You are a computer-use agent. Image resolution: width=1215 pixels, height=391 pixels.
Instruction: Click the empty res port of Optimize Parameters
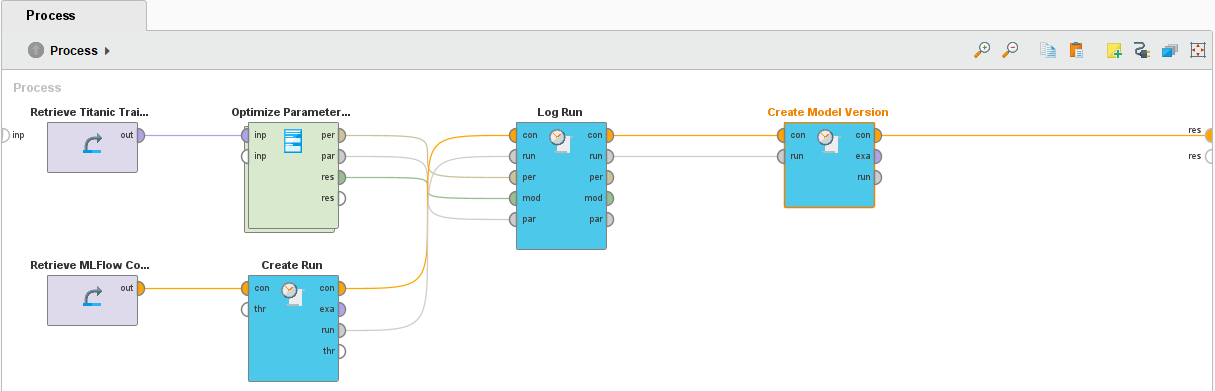tap(341, 198)
